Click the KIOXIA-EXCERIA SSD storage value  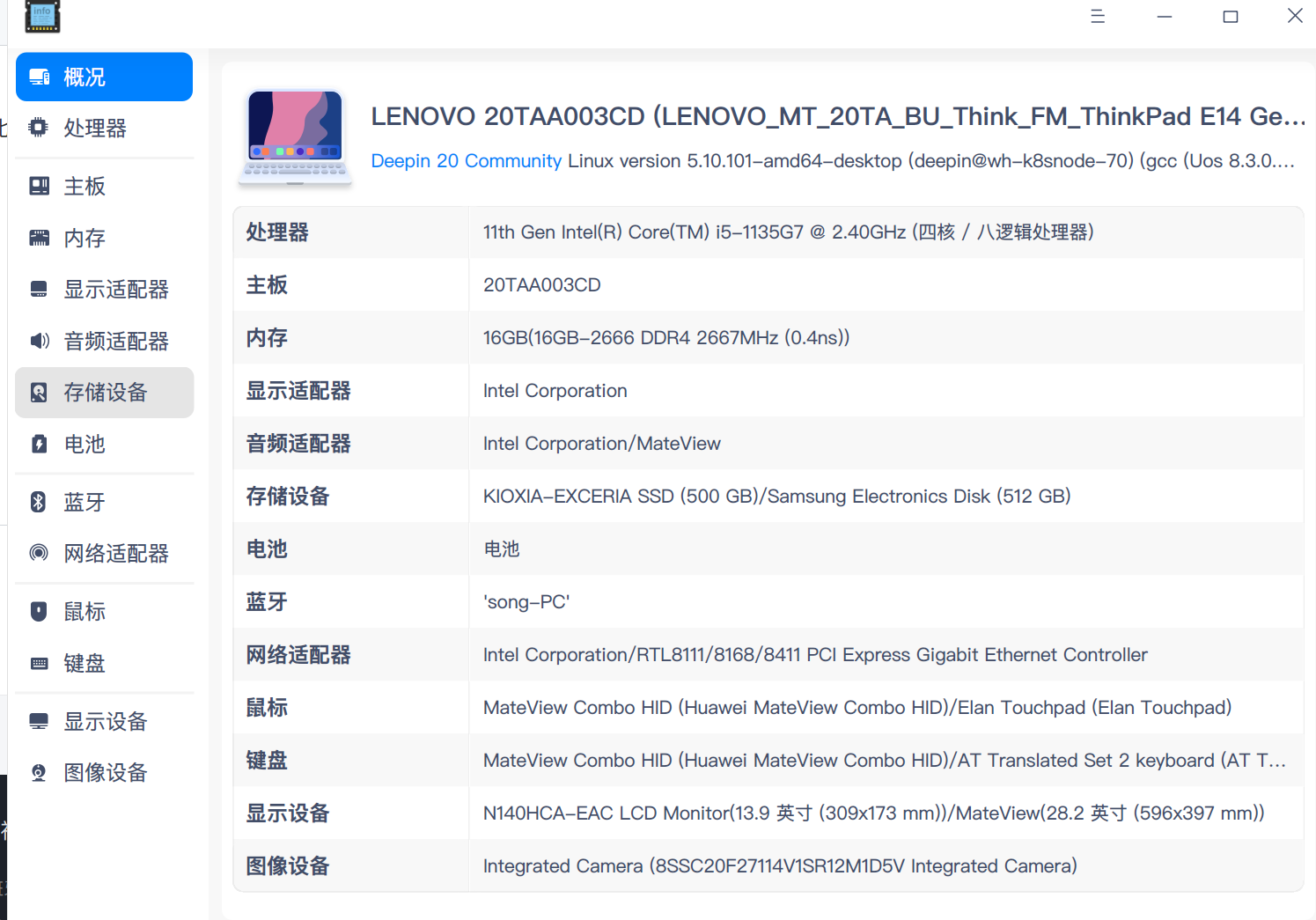point(777,497)
